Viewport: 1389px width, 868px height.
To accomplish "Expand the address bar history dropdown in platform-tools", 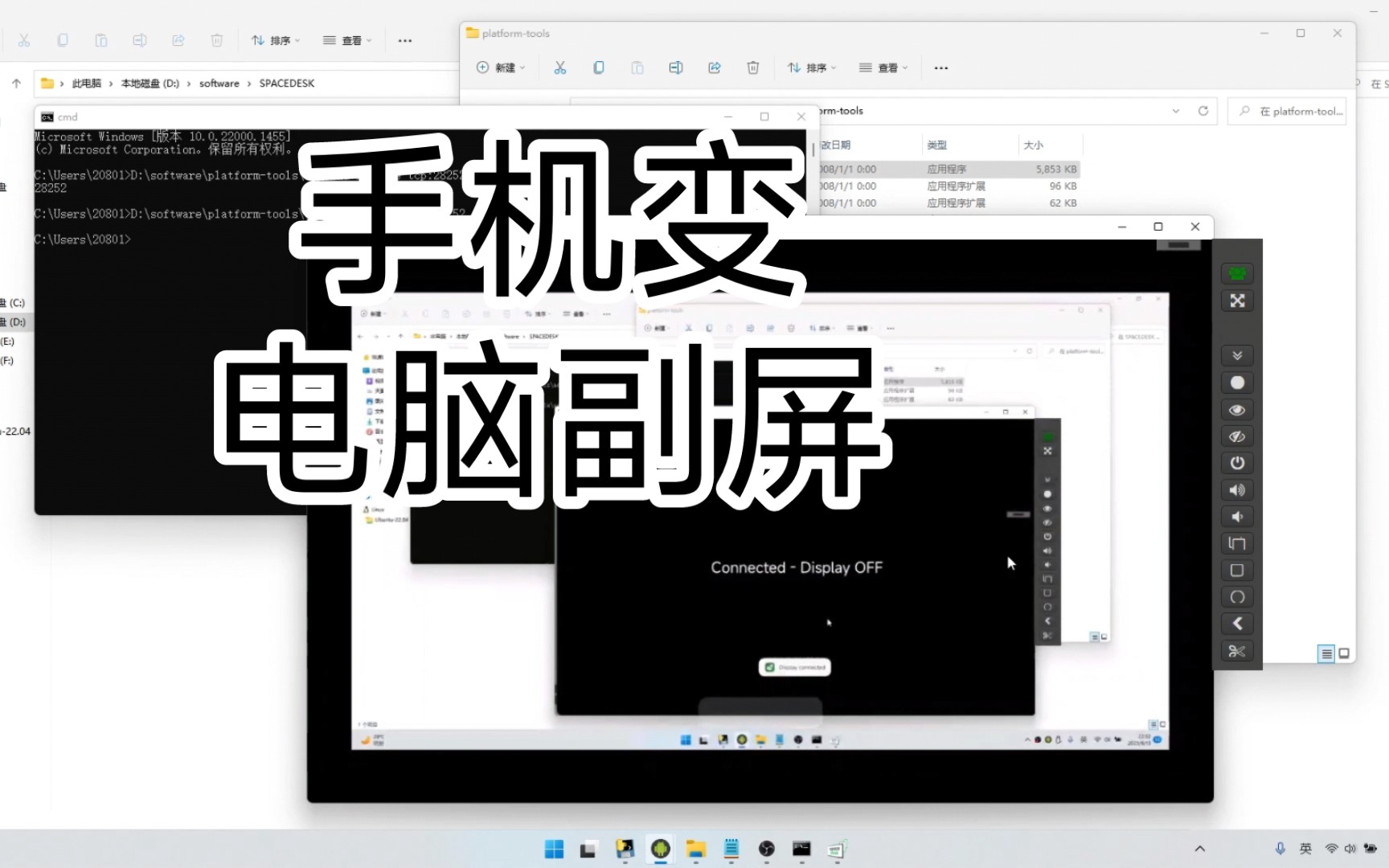I will [x=1176, y=111].
